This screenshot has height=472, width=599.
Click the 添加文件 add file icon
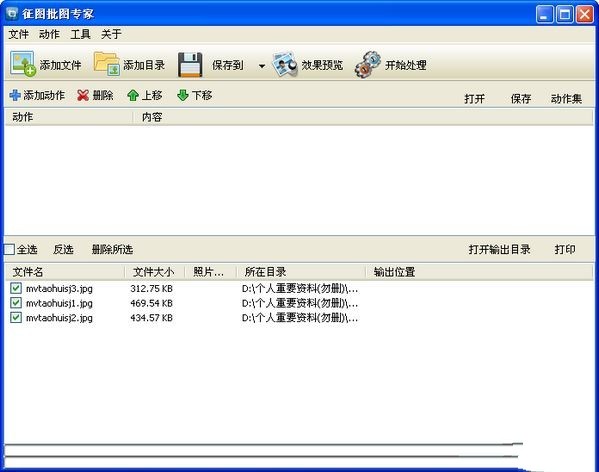pos(23,63)
